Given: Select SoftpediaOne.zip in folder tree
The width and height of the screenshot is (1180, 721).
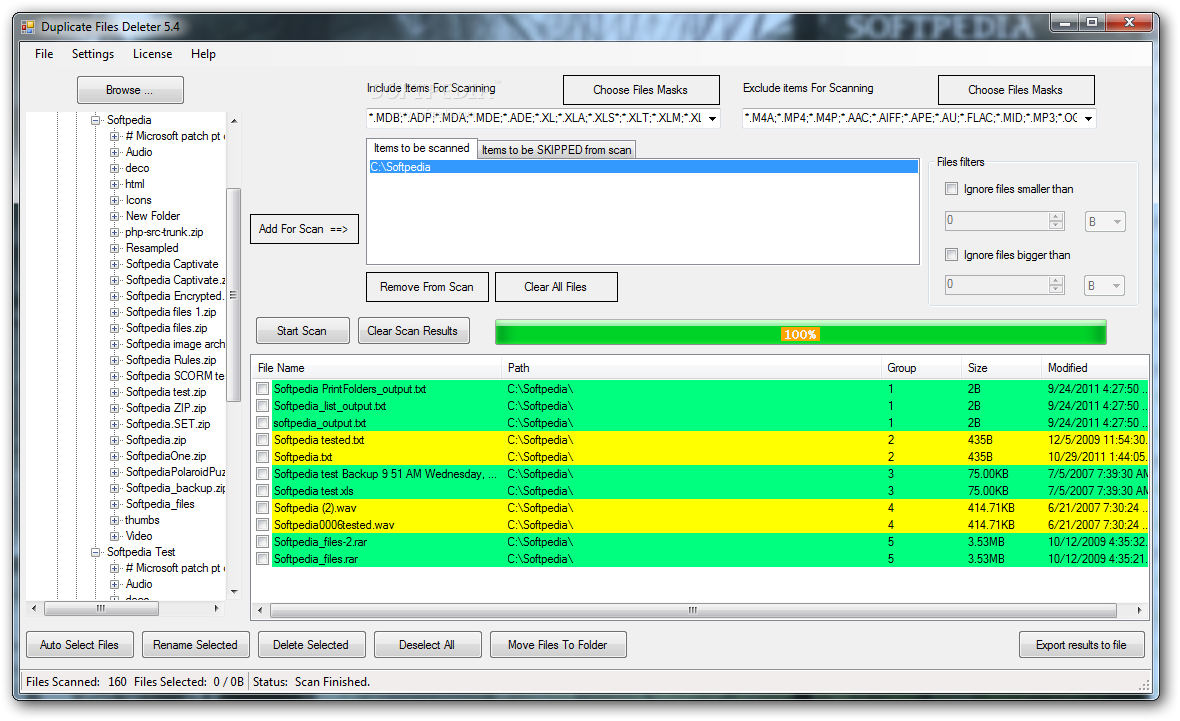Looking at the screenshot, I should [166, 456].
